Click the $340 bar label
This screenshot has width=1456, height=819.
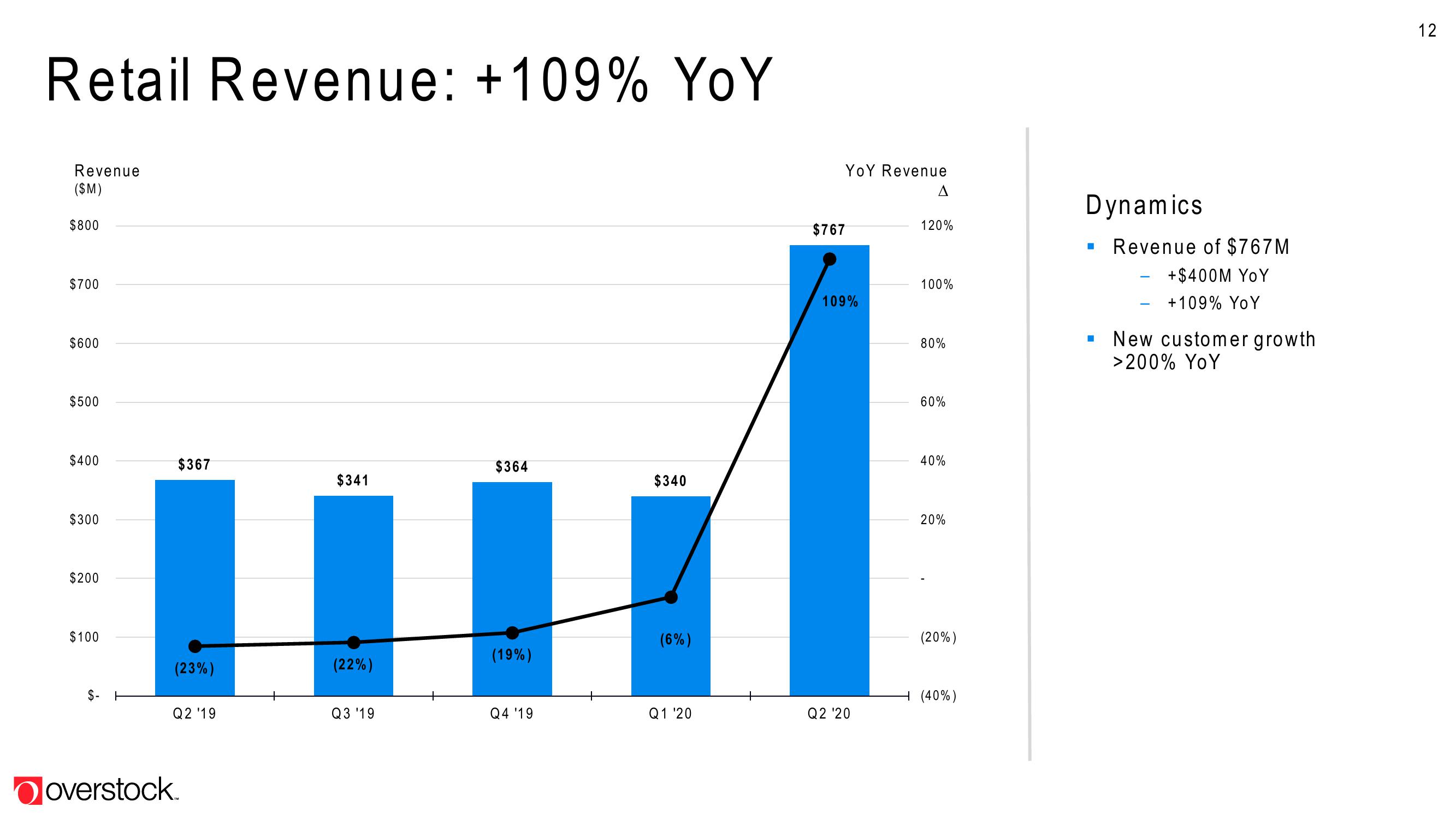click(670, 481)
